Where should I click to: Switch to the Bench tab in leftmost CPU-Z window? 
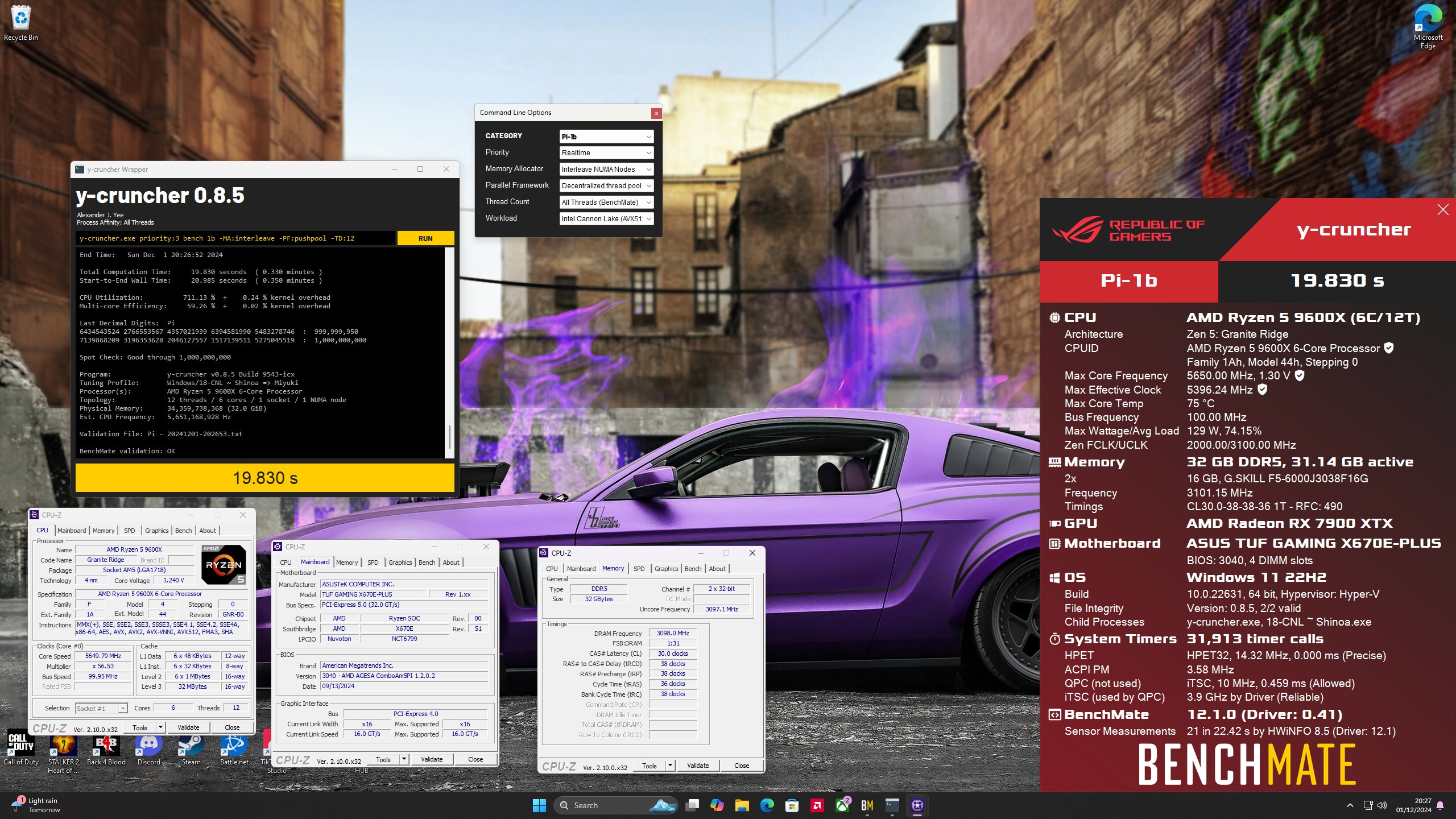click(x=183, y=531)
